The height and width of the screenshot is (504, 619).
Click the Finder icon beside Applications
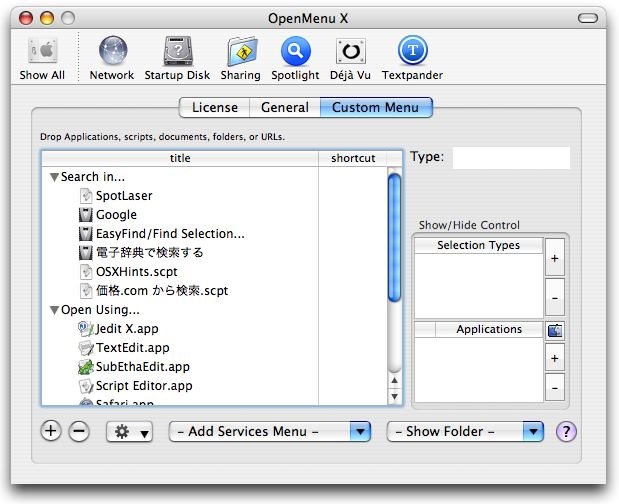tap(555, 331)
